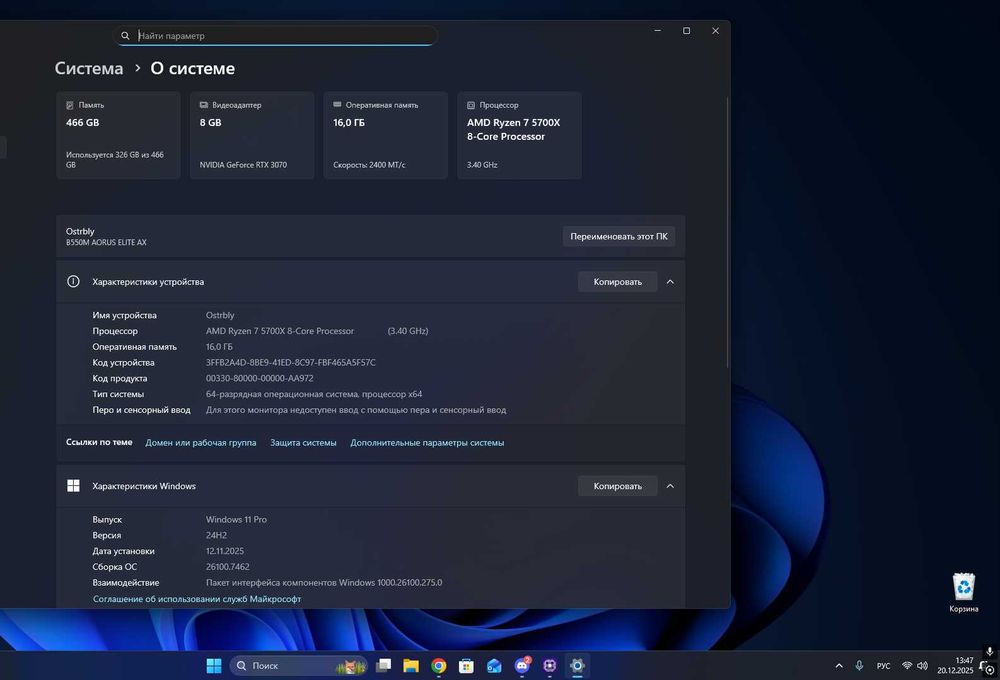This screenshot has width=1000, height=680.
Task: Click the microphone tray icon
Action: pyautogui.click(x=859, y=666)
